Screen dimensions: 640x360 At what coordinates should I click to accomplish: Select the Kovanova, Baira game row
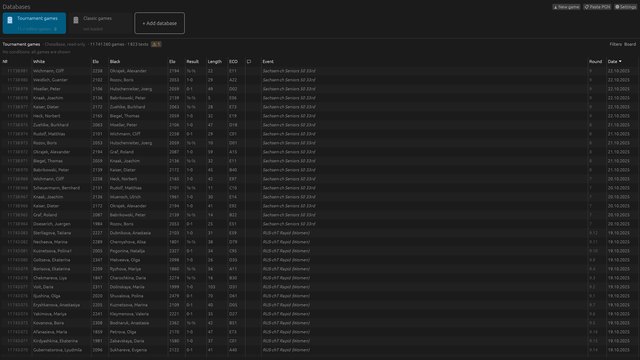[320, 323]
